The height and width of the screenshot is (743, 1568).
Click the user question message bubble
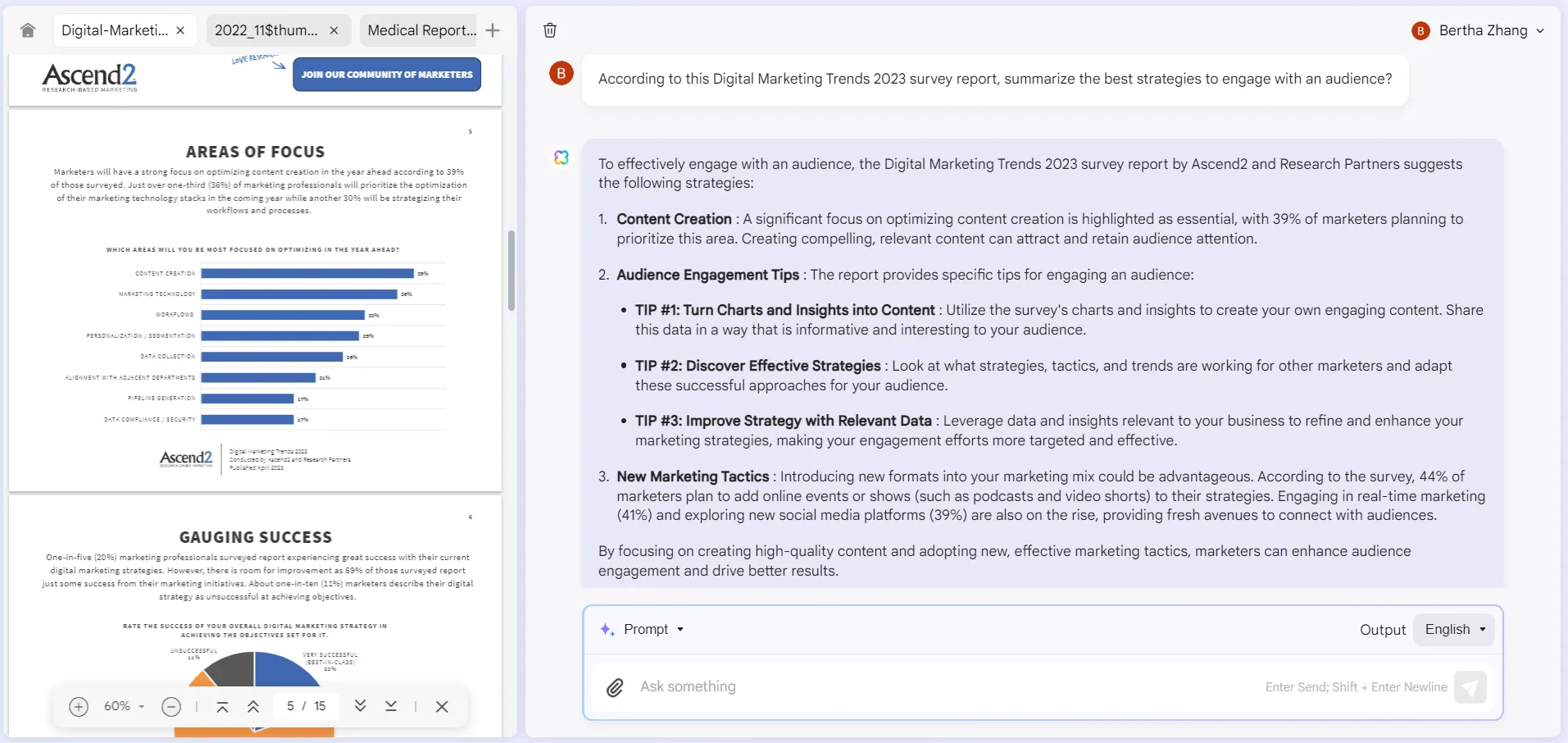pyautogui.click(x=995, y=80)
